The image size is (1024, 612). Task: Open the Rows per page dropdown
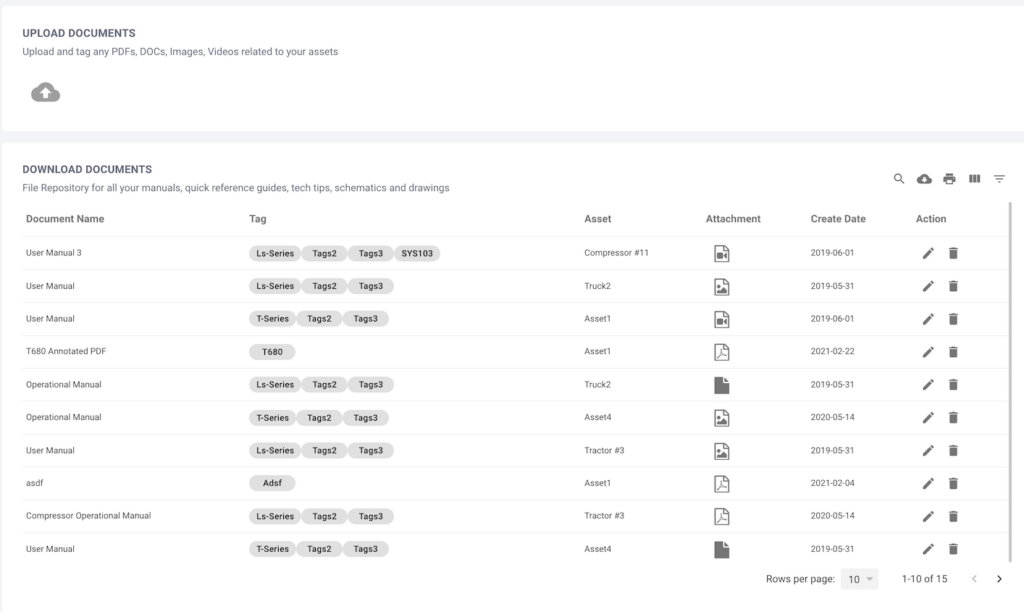(x=859, y=579)
